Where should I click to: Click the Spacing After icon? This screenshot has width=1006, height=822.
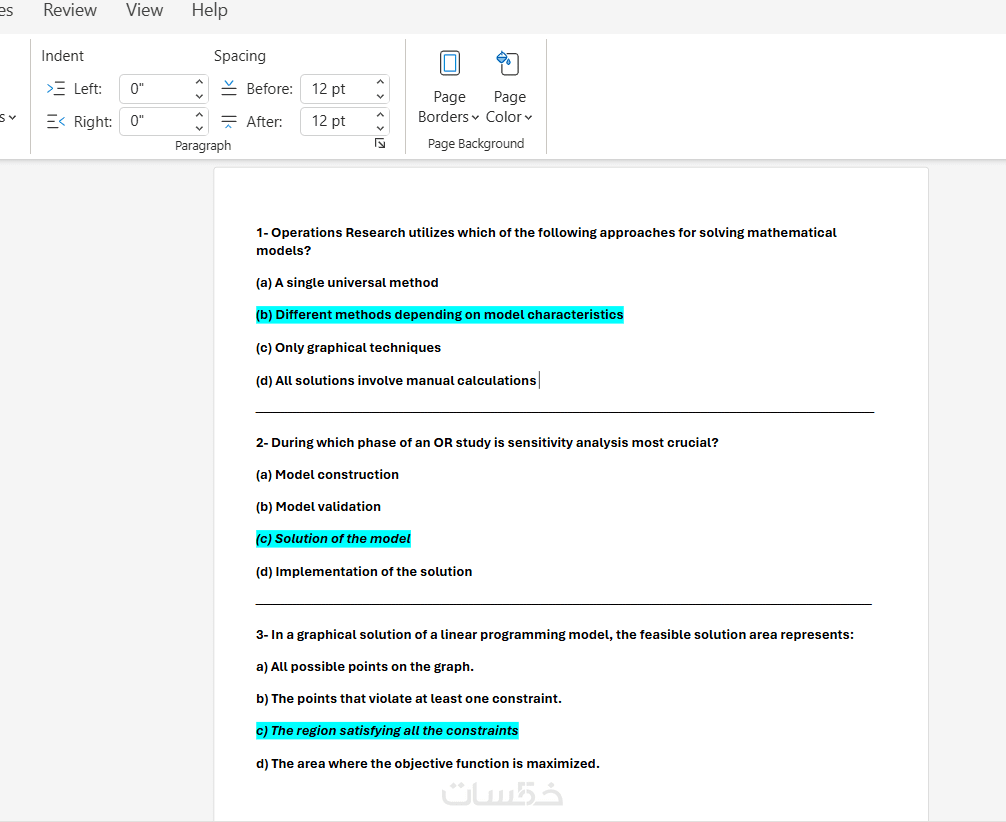[x=229, y=121]
